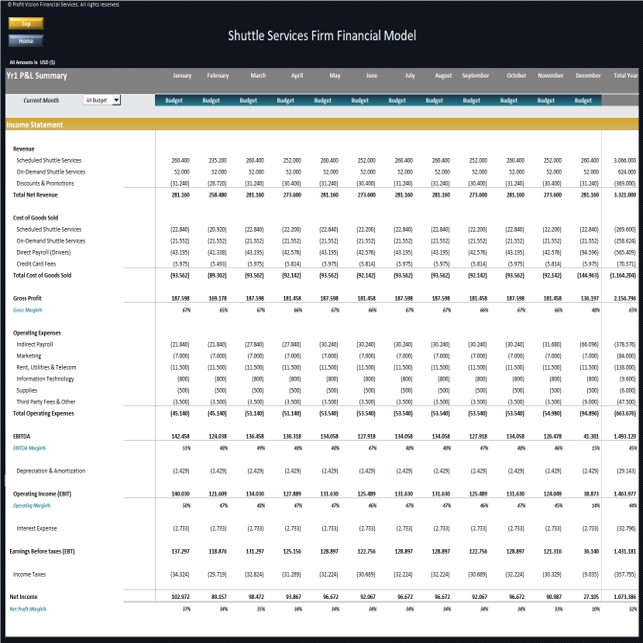Select the Gross Profit row label
The image size is (643, 643).
pyautogui.click(x=27, y=298)
